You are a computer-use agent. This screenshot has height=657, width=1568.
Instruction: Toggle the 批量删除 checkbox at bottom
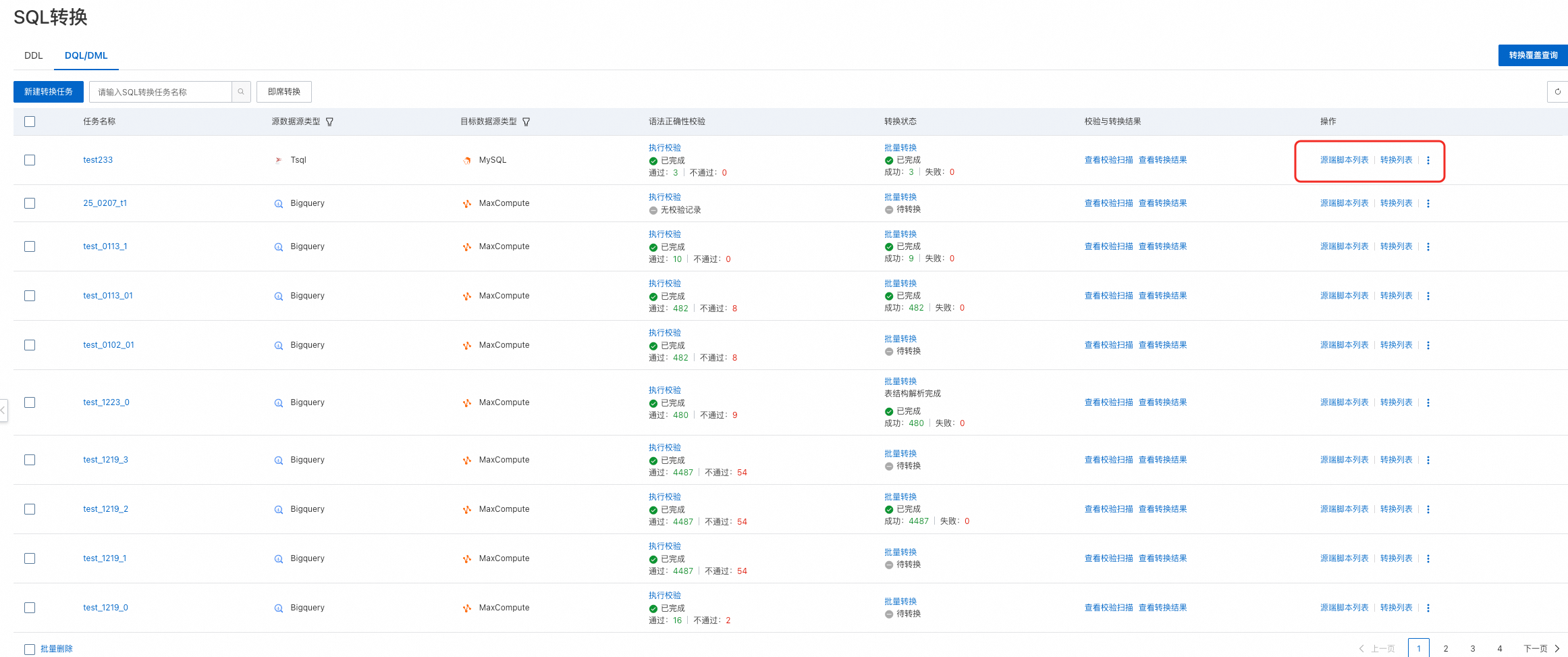coord(30,649)
